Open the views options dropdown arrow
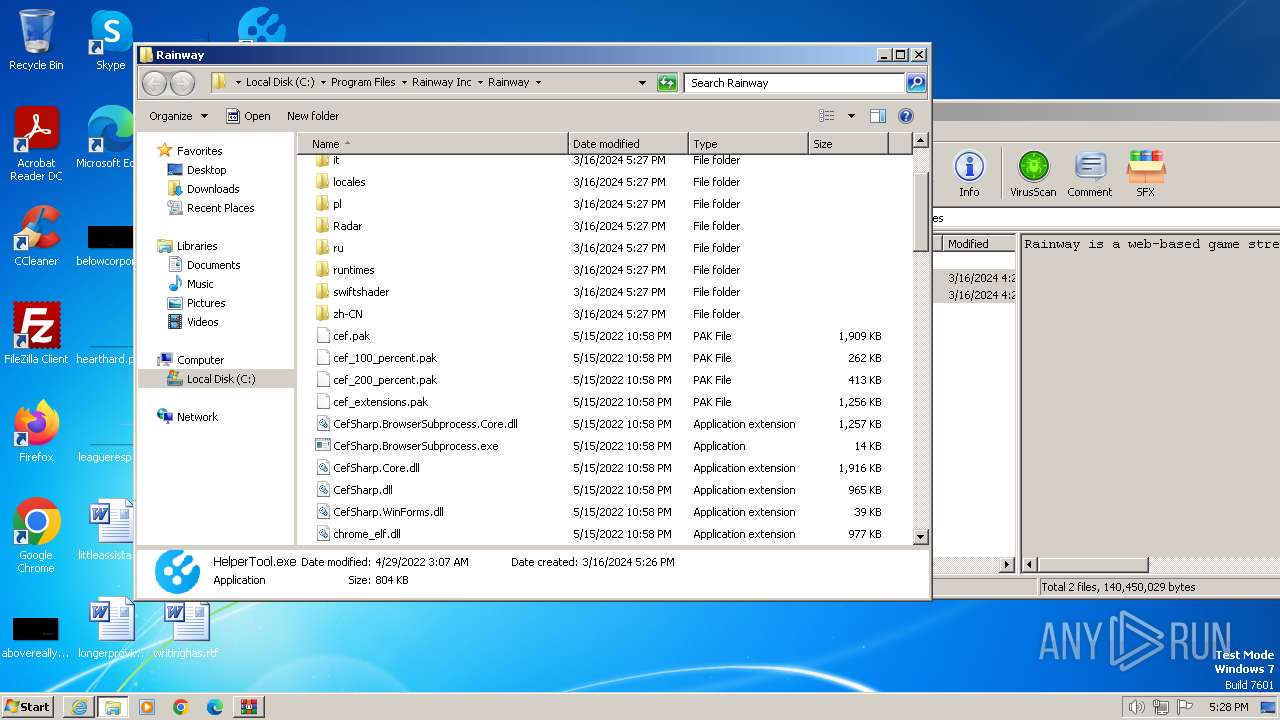This screenshot has width=1280, height=720. click(851, 116)
